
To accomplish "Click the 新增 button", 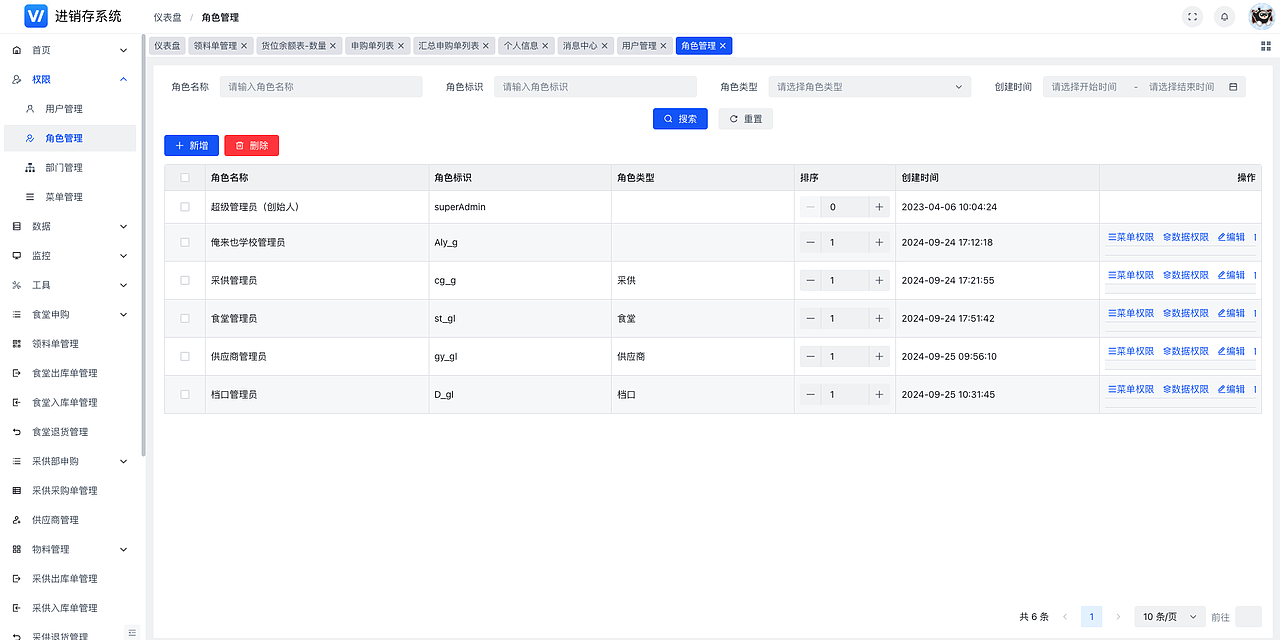I will click(191, 146).
